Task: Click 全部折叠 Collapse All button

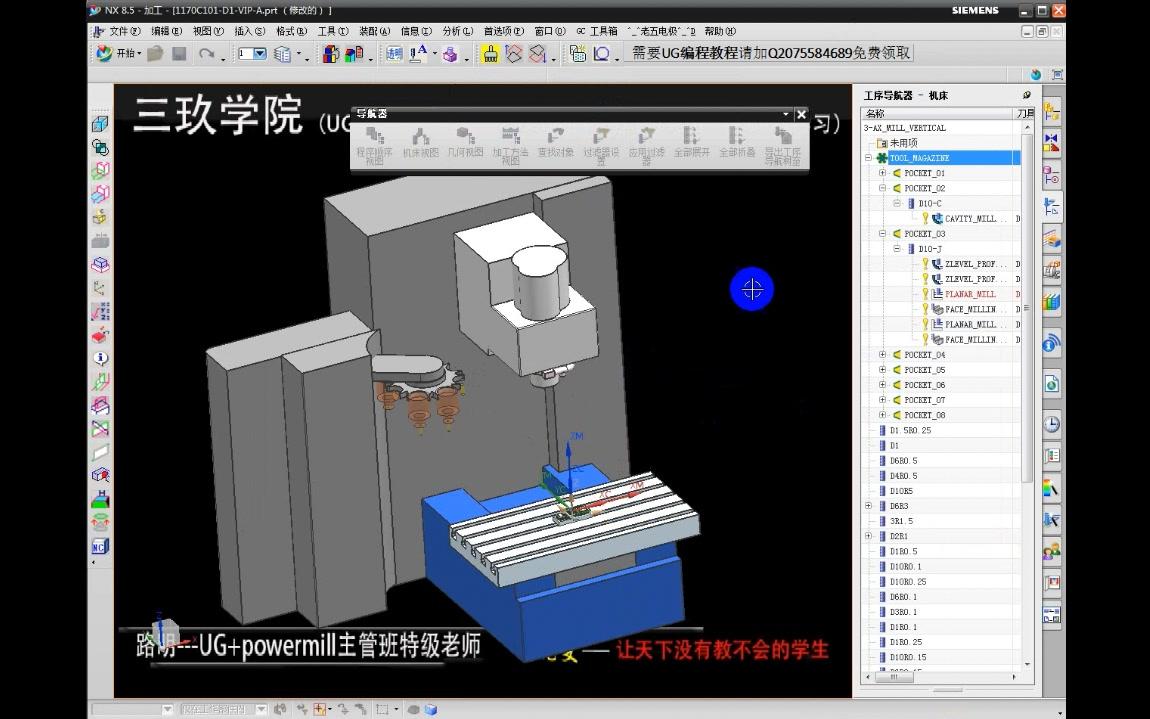Action: pyautogui.click(x=737, y=143)
